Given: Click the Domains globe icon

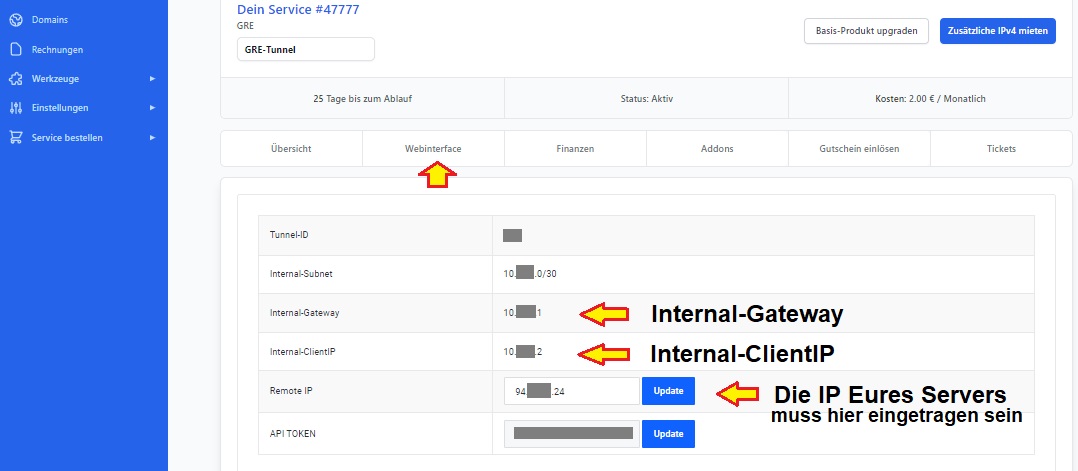Looking at the screenshot, I should tap(15, 20).
